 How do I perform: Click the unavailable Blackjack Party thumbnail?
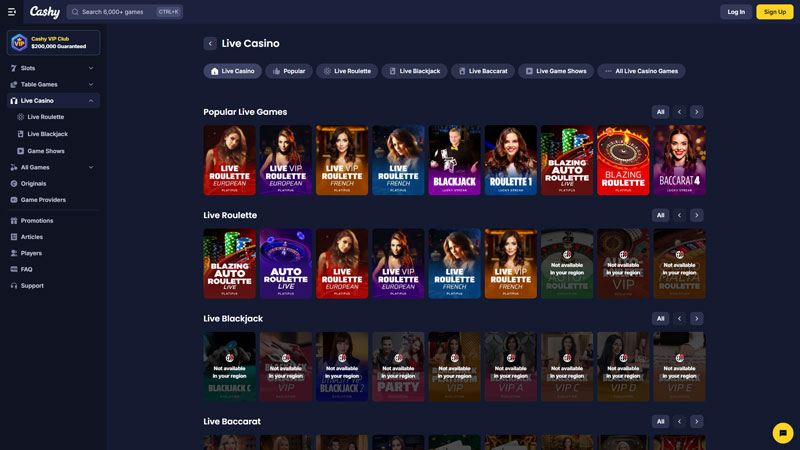(398, 366)
